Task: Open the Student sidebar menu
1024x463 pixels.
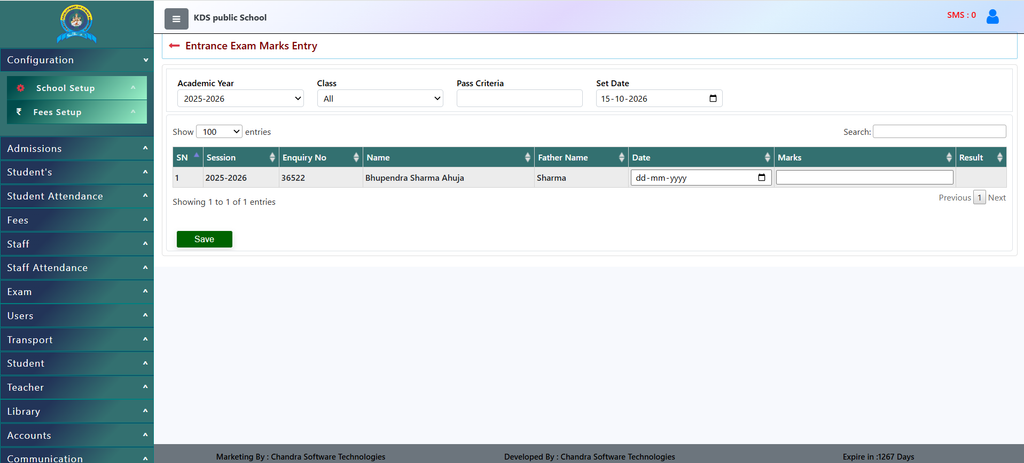Action: coord(77,363)
